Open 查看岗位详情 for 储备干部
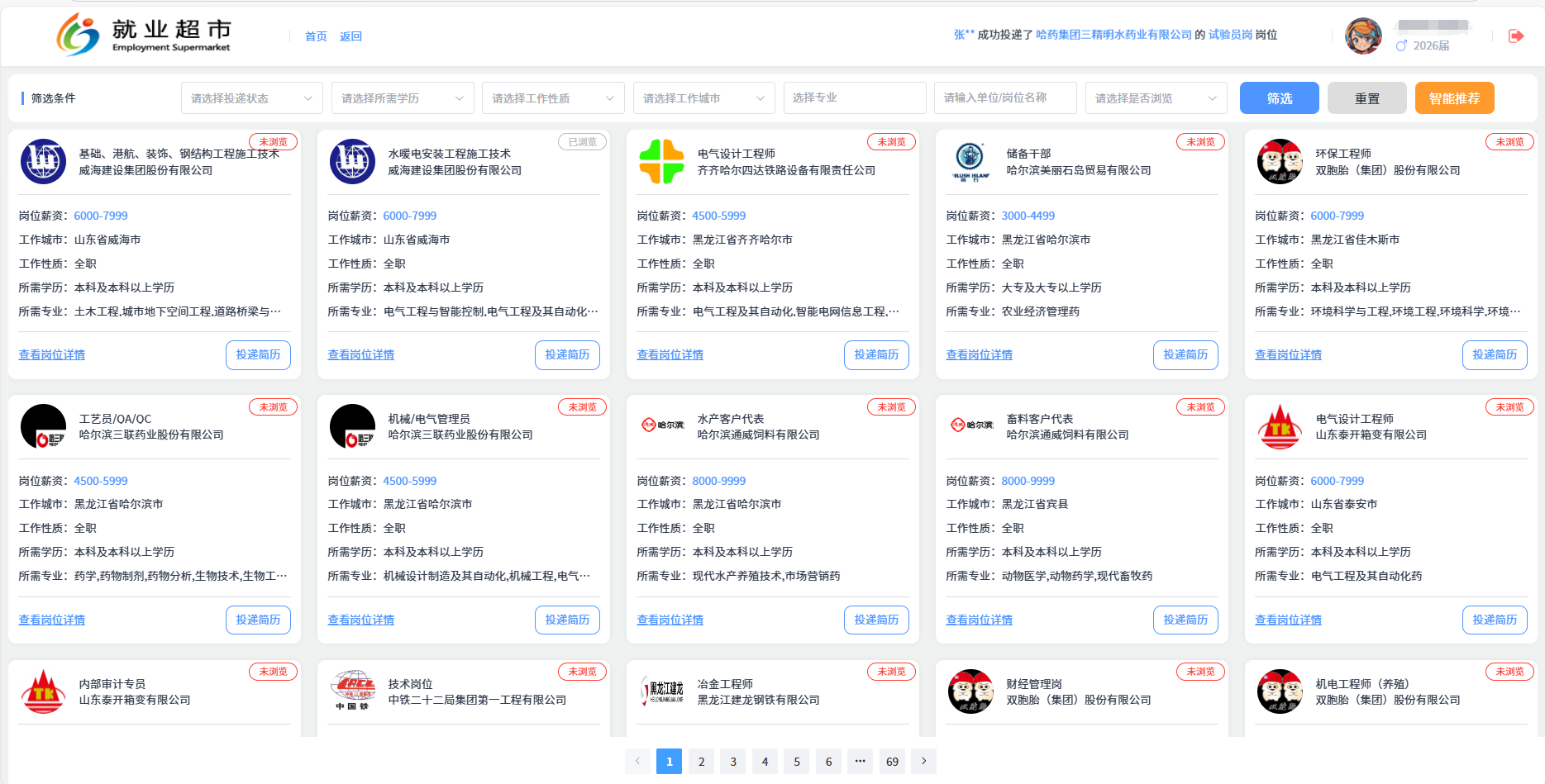This screenshot has width=1545, height=784. click(979, 354)
